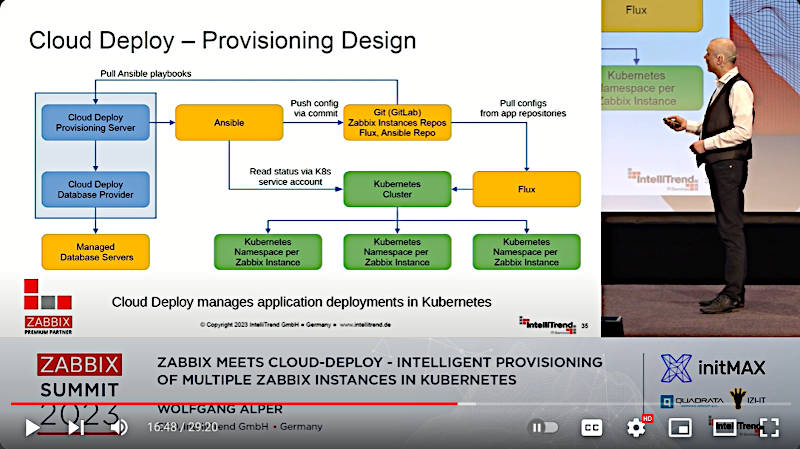The width and height of the screenshot is (800, 449).
Task: Click the talk title banner text
Action: 380,371
